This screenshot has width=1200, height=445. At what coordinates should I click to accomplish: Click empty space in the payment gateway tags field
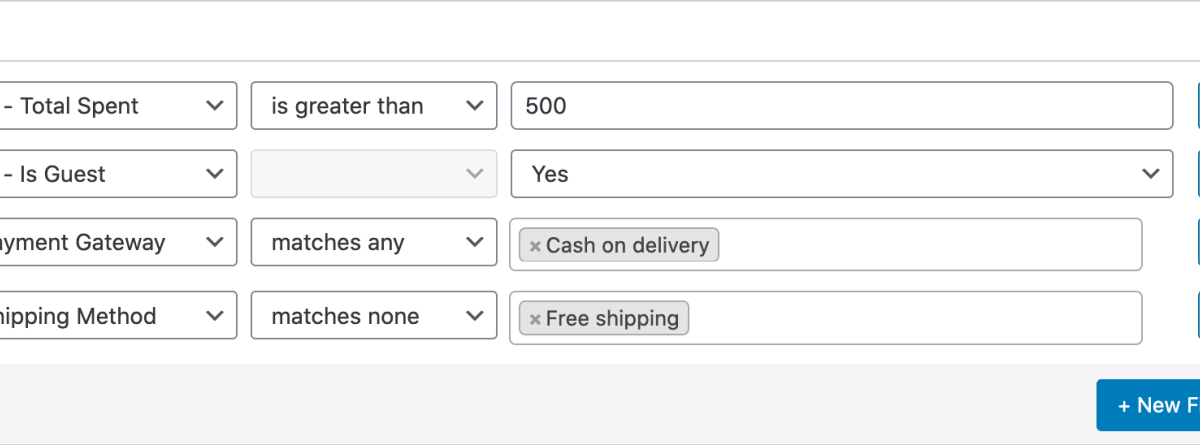[930, 245]
